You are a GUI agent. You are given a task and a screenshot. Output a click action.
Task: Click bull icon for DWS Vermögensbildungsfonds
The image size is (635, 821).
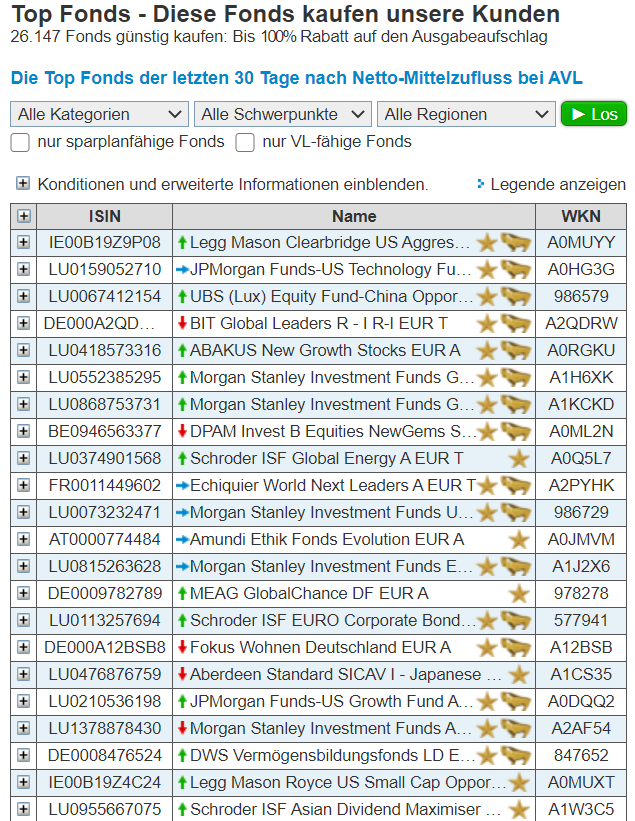pos(516,756)
